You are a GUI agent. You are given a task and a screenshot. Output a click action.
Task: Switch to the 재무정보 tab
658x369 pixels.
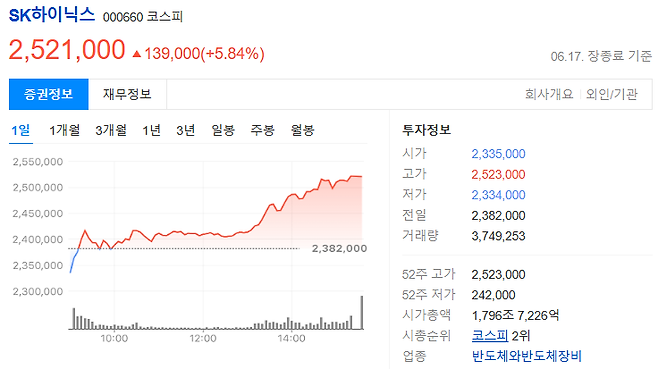[x=128, y=94]
